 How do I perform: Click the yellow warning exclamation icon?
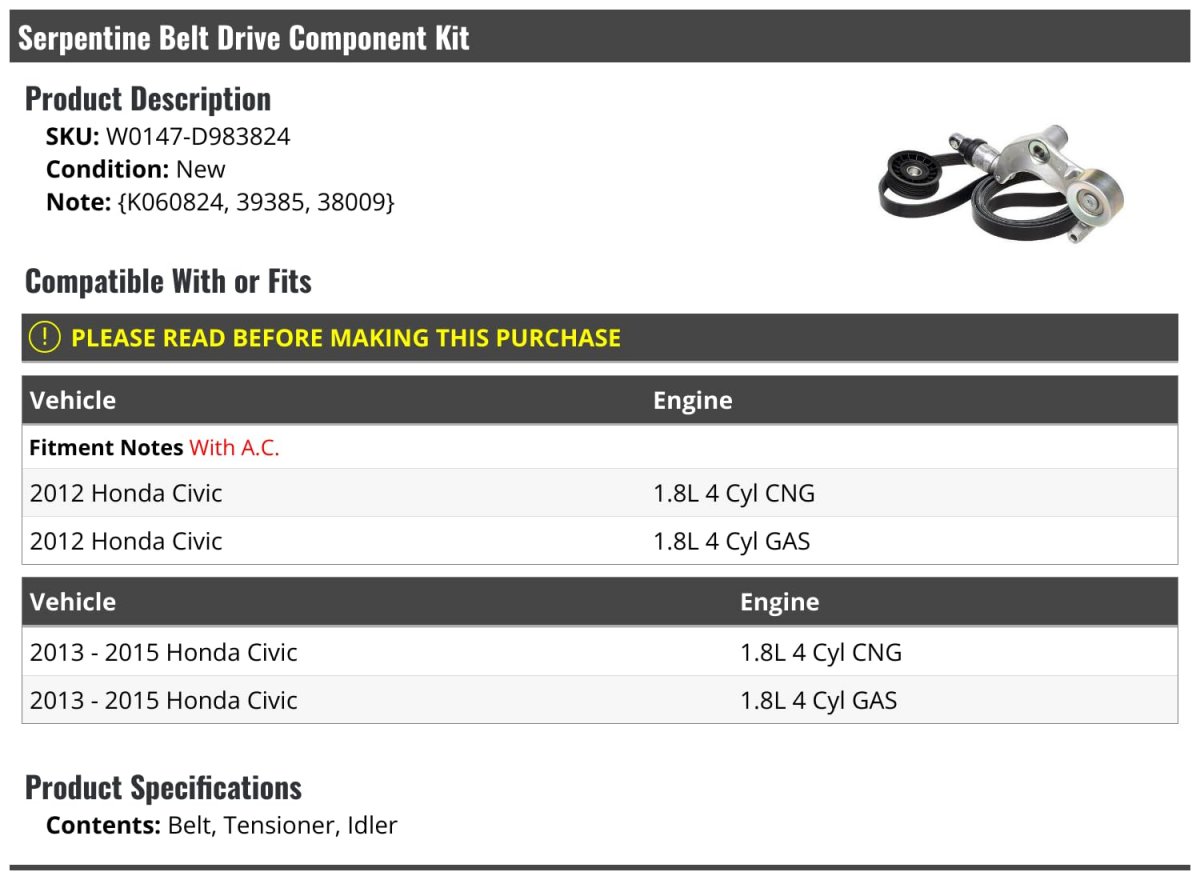pyautogui.click(x=45, y=338)
